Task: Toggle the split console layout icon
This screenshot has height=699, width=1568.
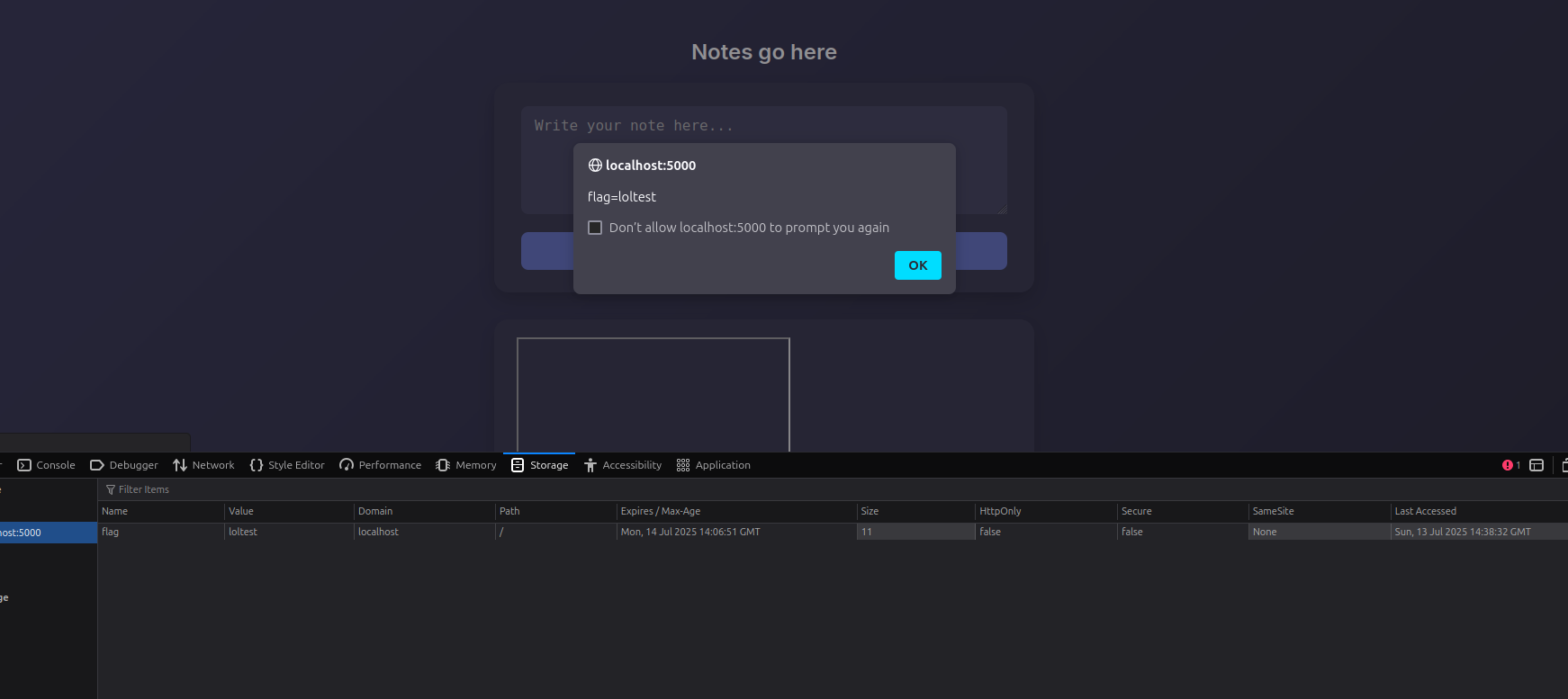Action: point(1536,465)
